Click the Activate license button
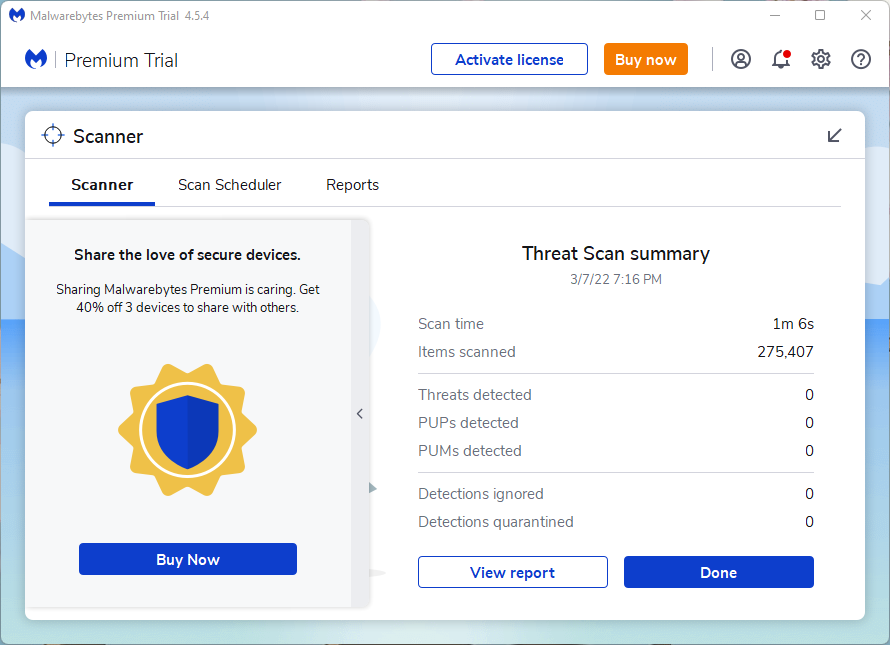Image resolution: width=890 pixels, height=645 pixels. point(509,59)
